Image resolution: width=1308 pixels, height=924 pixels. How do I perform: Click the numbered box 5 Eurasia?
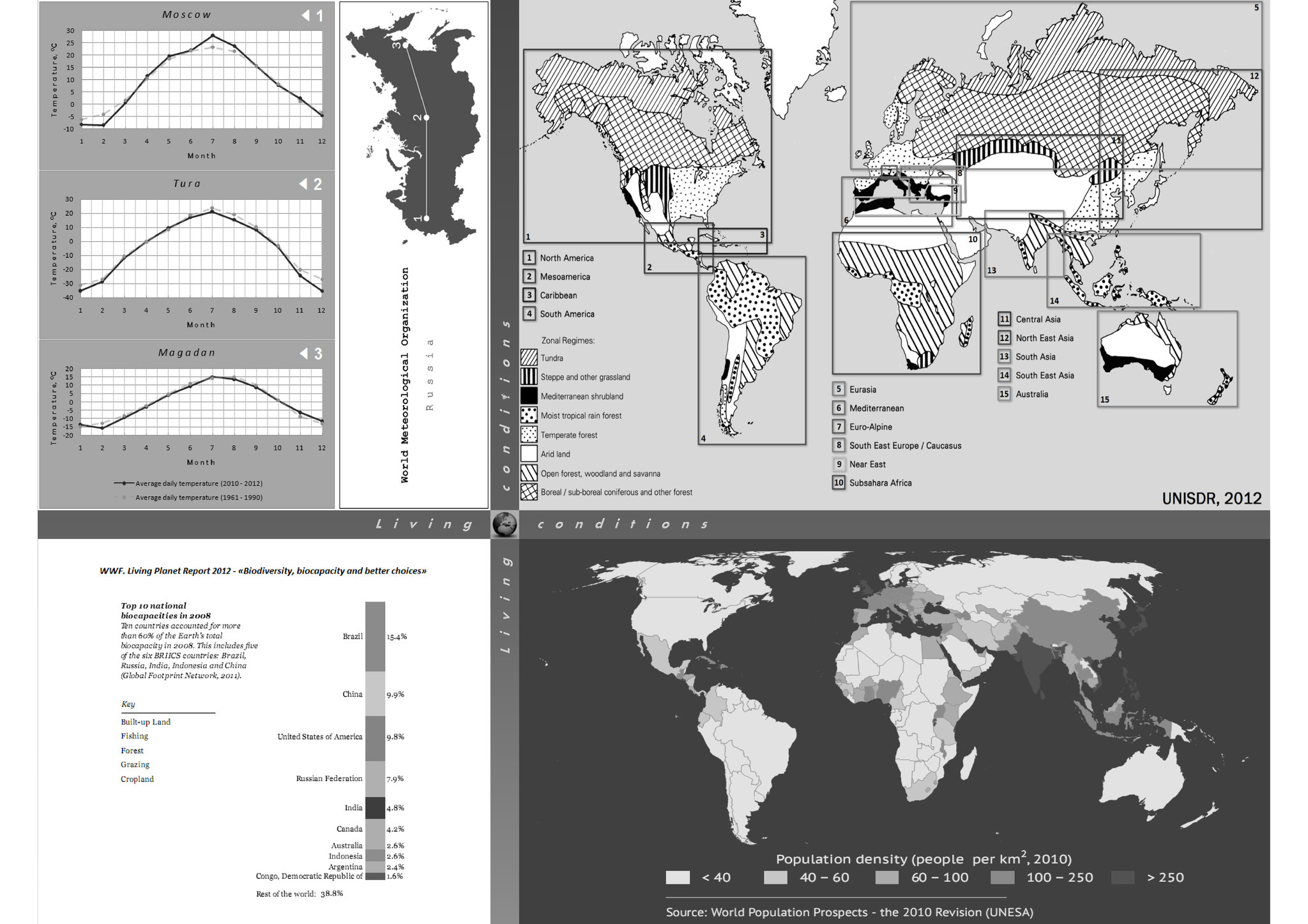(839, 389)
